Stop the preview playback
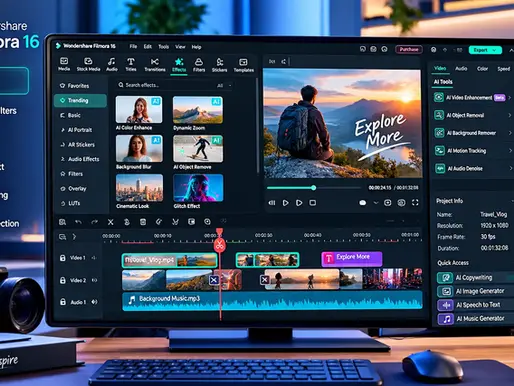 tap(312, 203)
